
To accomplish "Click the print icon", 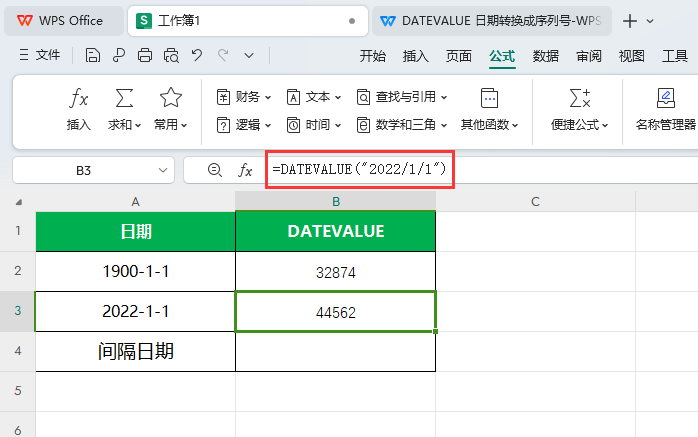I will (x=145, y=56).
